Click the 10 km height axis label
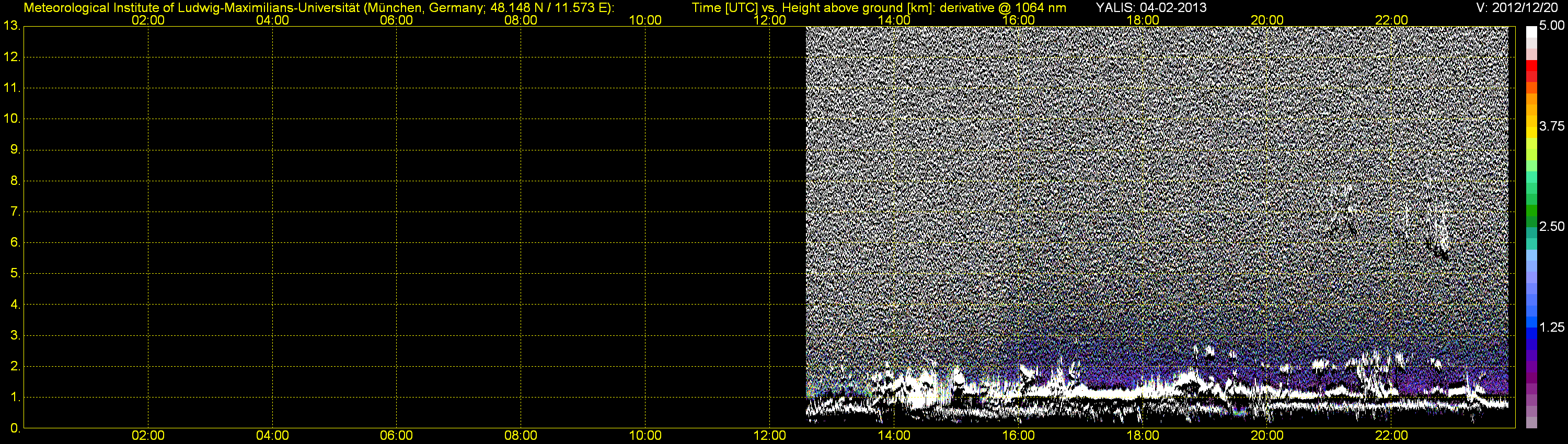Viewport: 1568px width, 444px height. click(11, 118)
